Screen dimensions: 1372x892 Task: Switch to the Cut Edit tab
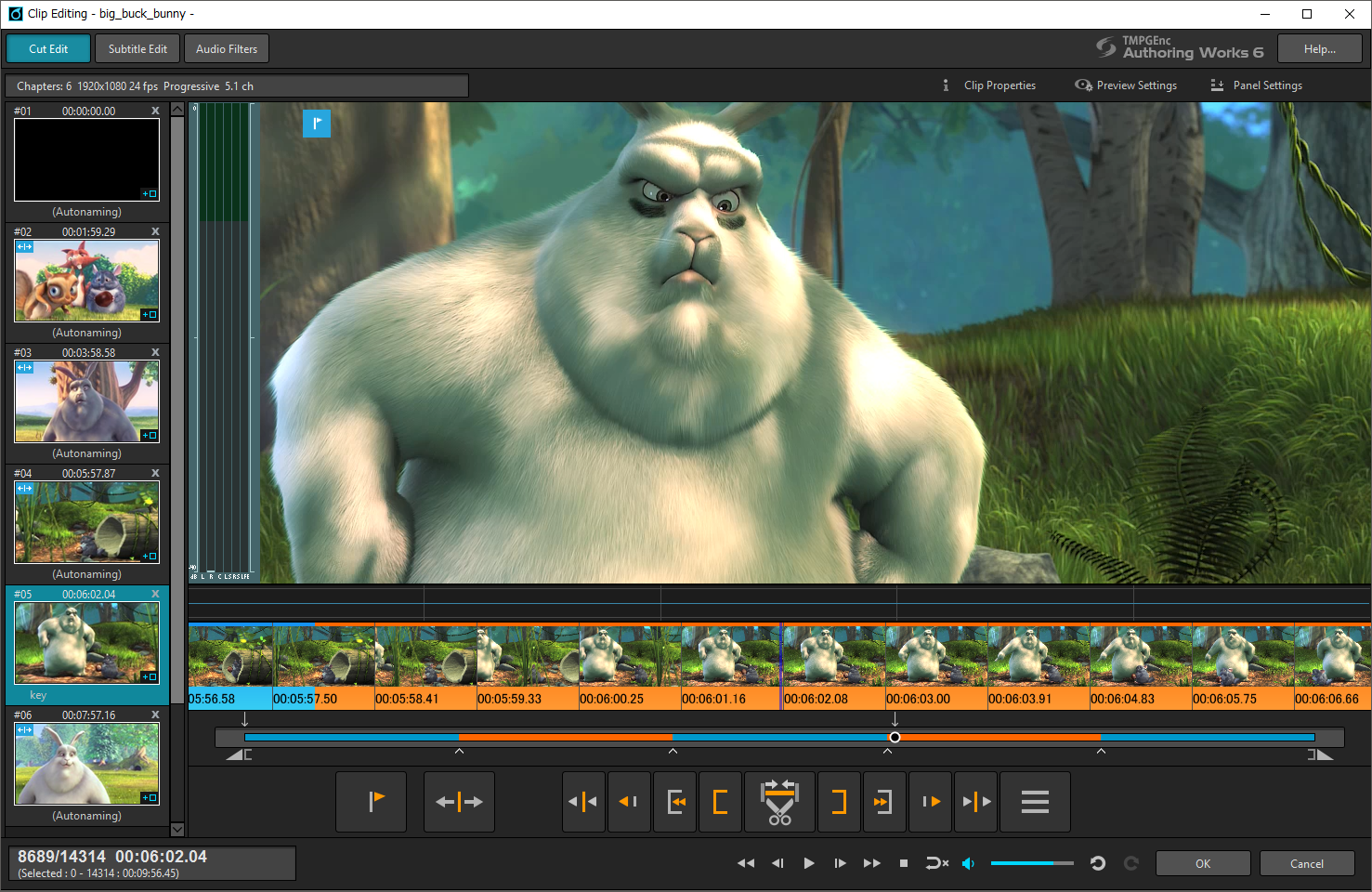[x=48, y=48]
